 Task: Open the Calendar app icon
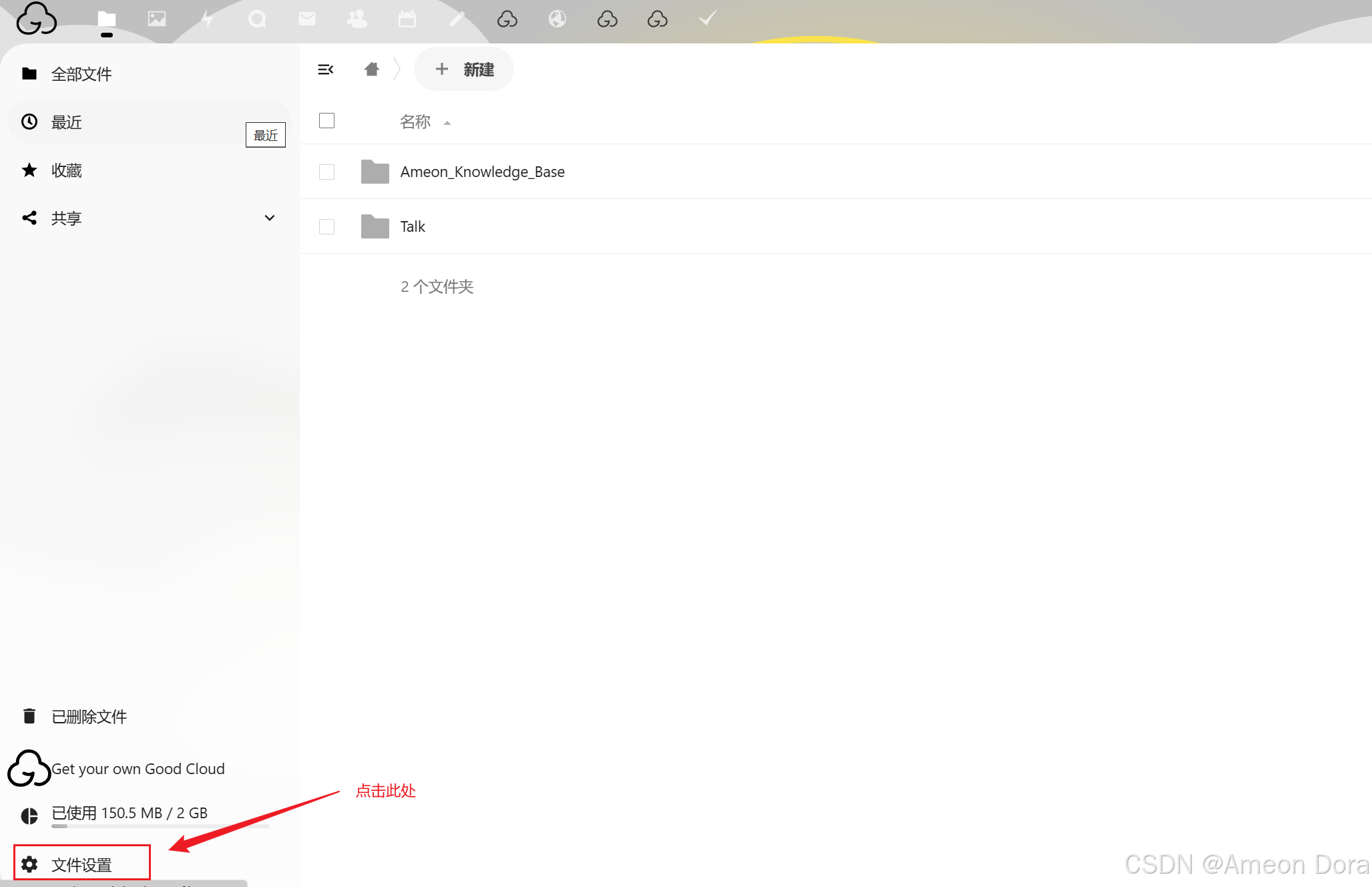coord(407,19)
